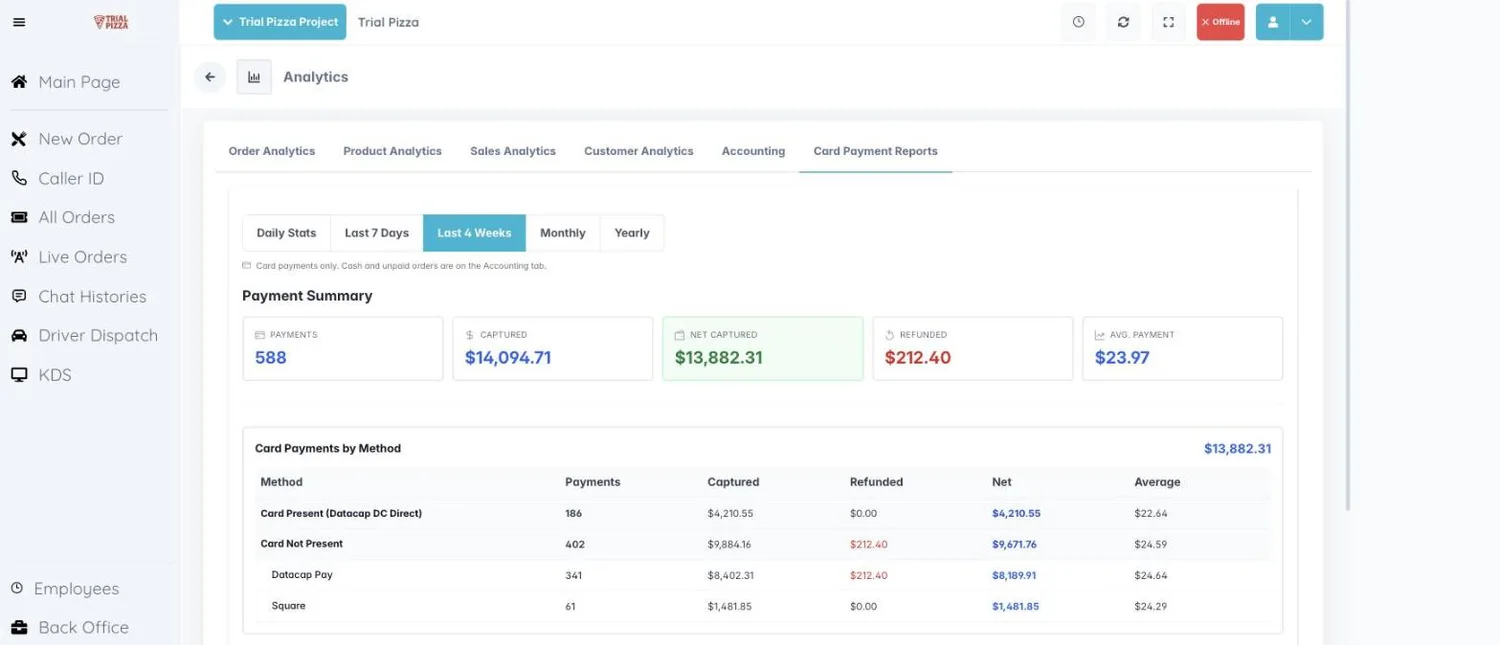
Task: Select Last 4 Weeks range
Action: tap(474, 233)
